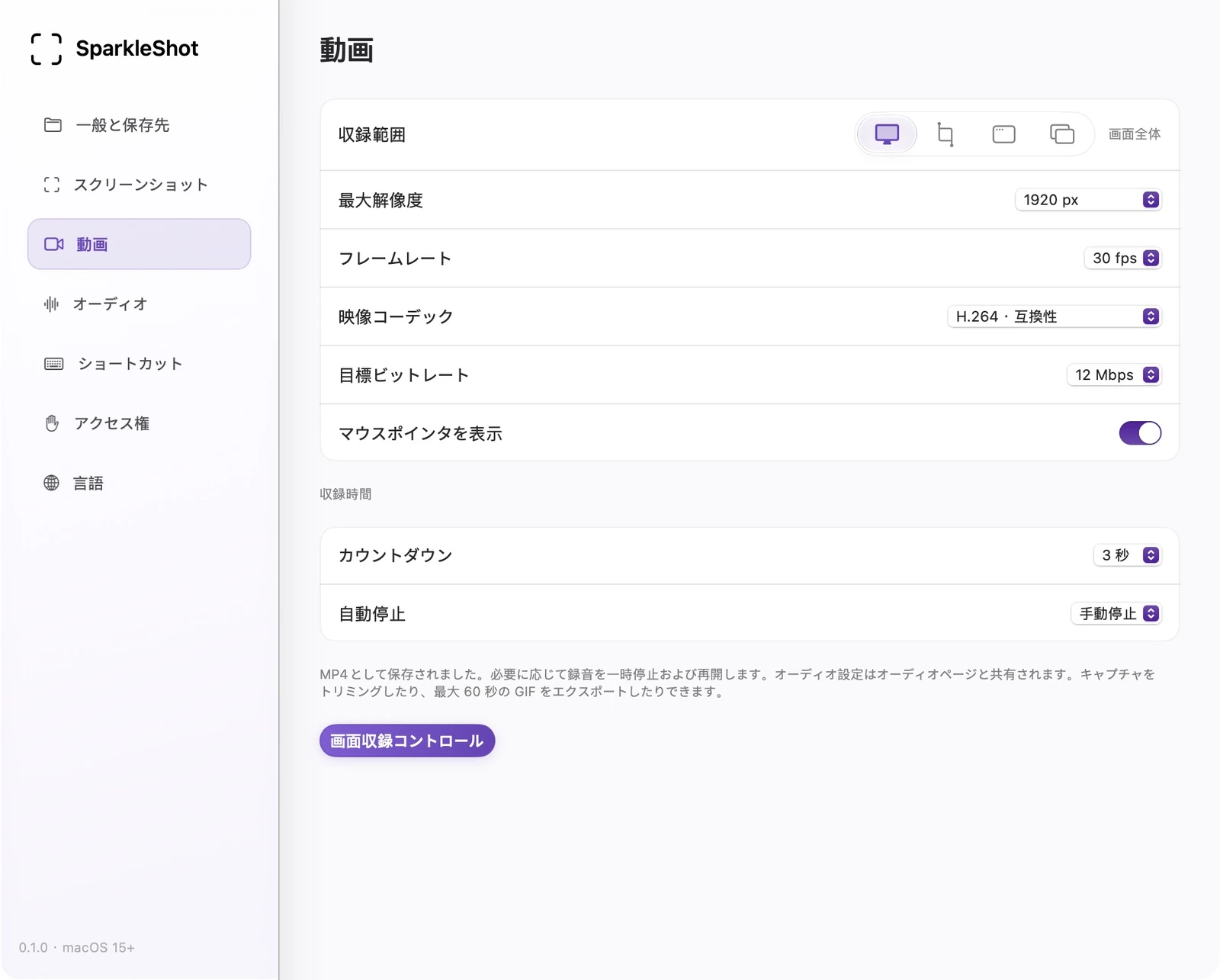The width and height of the screenshot is (1220, 980).
Task: Pick the overlapping windows capture icon
Action: (x=1062, y=134)
